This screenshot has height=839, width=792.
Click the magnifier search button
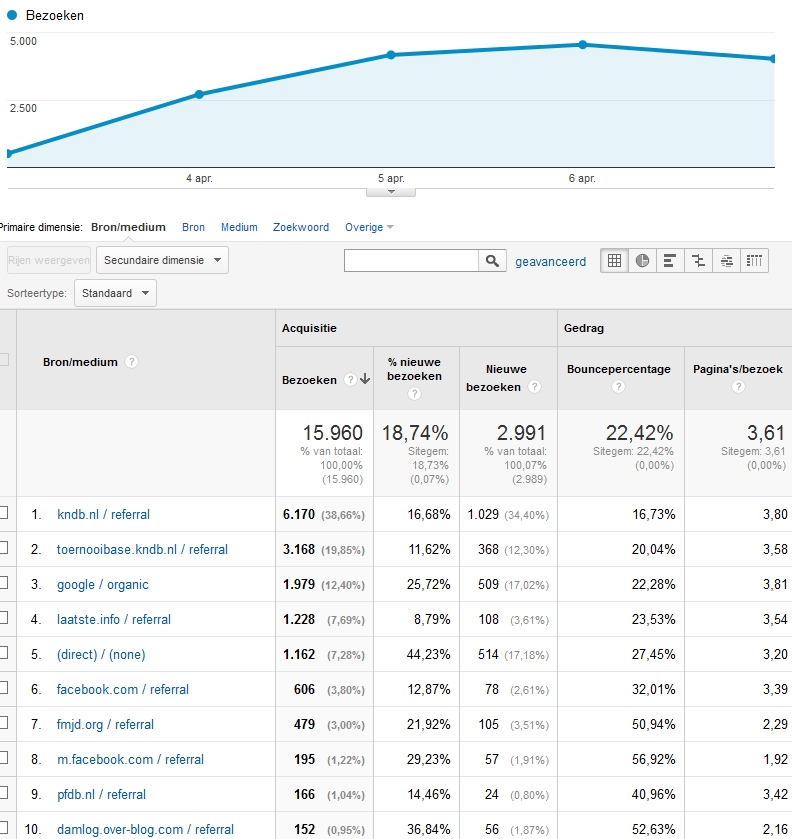click(x=492, y=261)
